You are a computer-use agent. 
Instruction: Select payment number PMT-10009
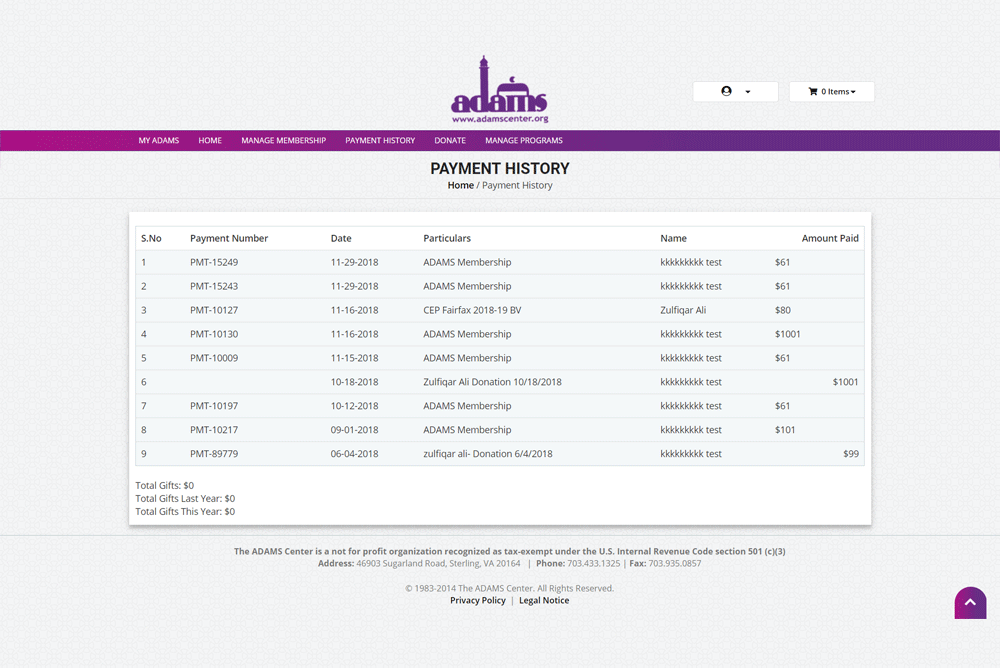click(214, 358)
